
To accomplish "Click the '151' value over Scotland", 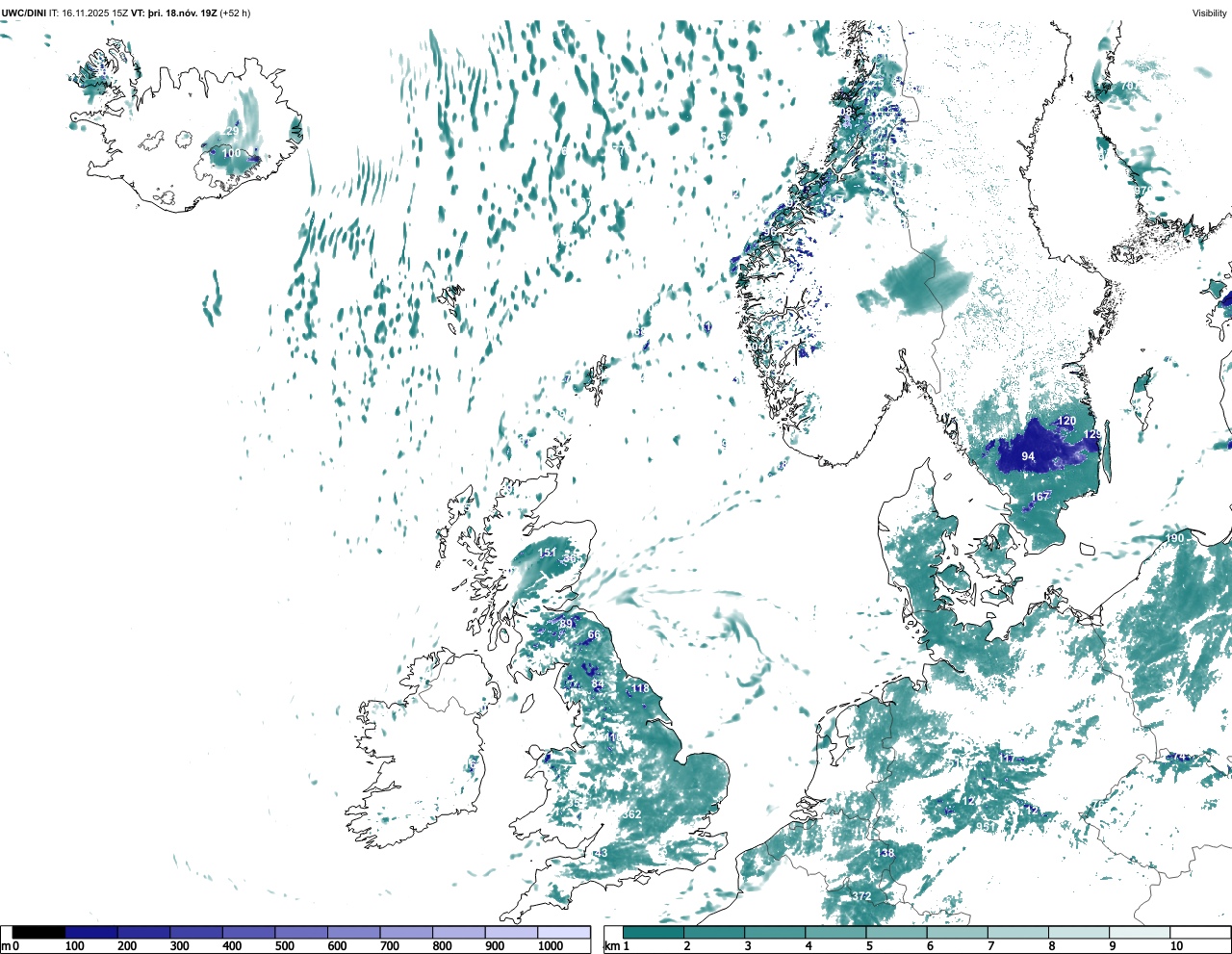I will (547, 553).
